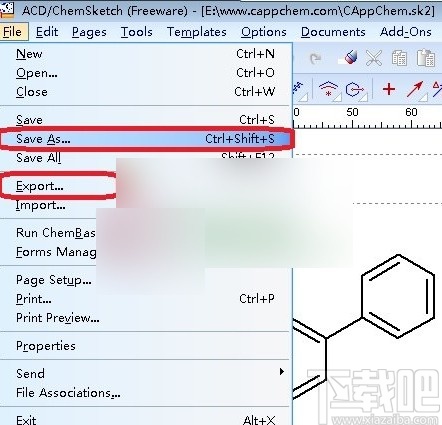Open the Options menu
This screenshot has width=442, height=425.
264,32
